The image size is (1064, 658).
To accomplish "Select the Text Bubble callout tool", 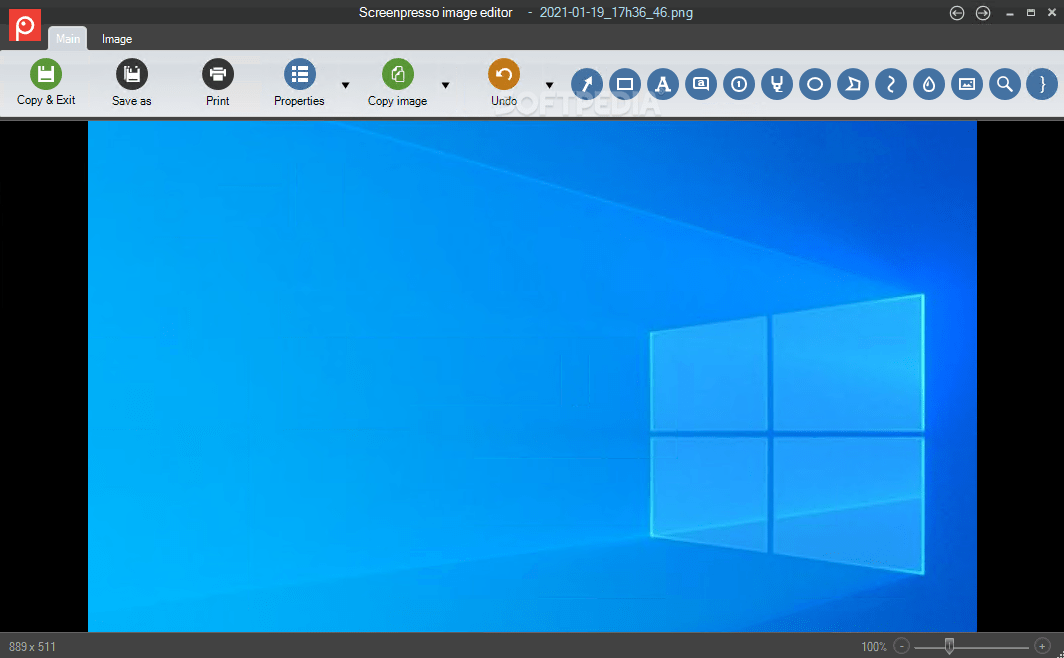I will (701, 85).
